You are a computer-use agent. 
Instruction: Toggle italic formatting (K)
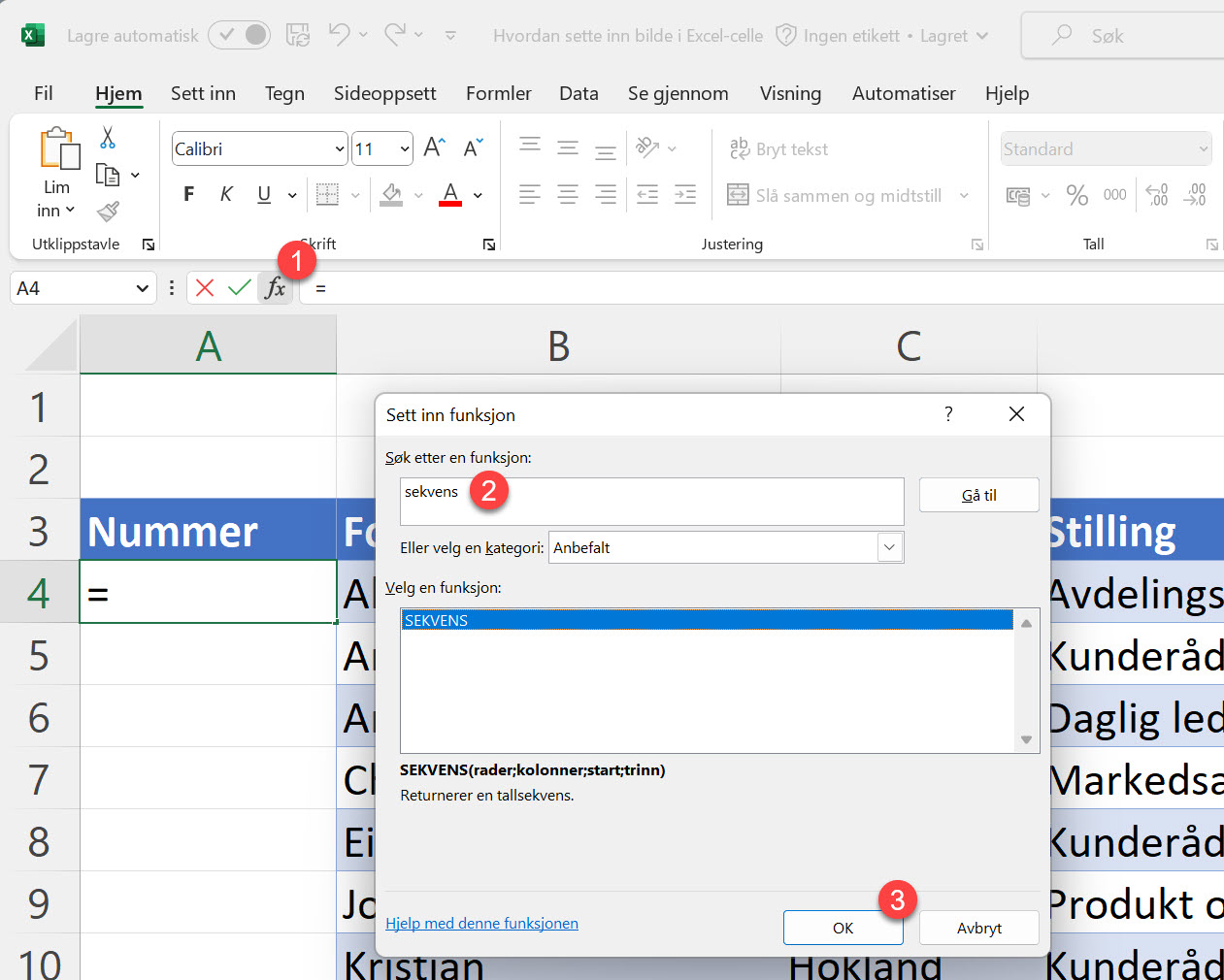click(x=226, y=193)
